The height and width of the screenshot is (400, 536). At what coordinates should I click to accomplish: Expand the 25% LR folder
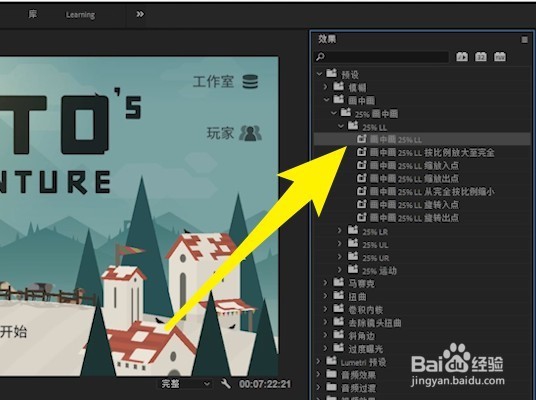339,231
